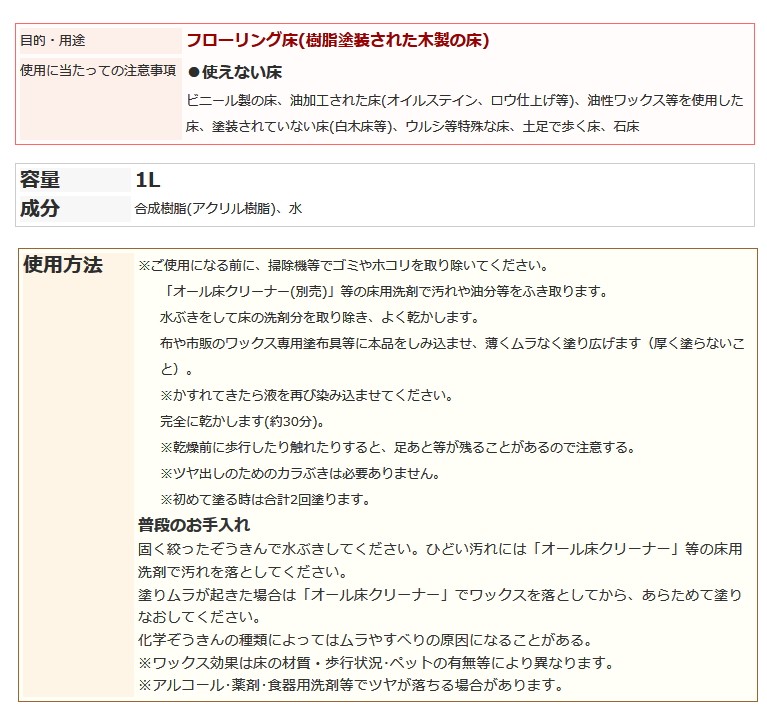Click the 合成樹脂(アクリル樹脂)、水 ingredient text
The width and height of the screenshot is (767, 716).
coord(218,209)
